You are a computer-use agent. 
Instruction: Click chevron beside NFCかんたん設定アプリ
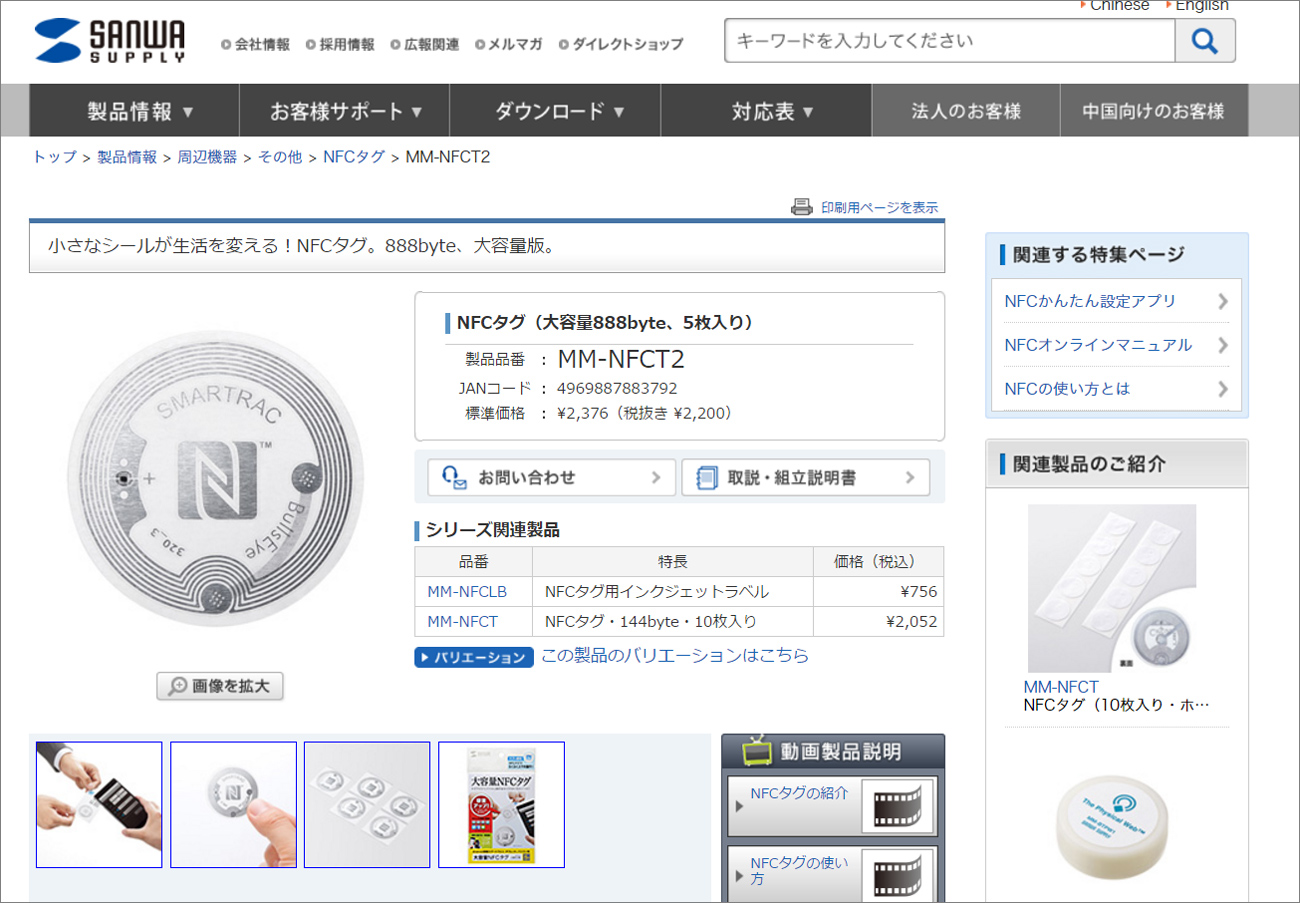[x=1223, y=301]
